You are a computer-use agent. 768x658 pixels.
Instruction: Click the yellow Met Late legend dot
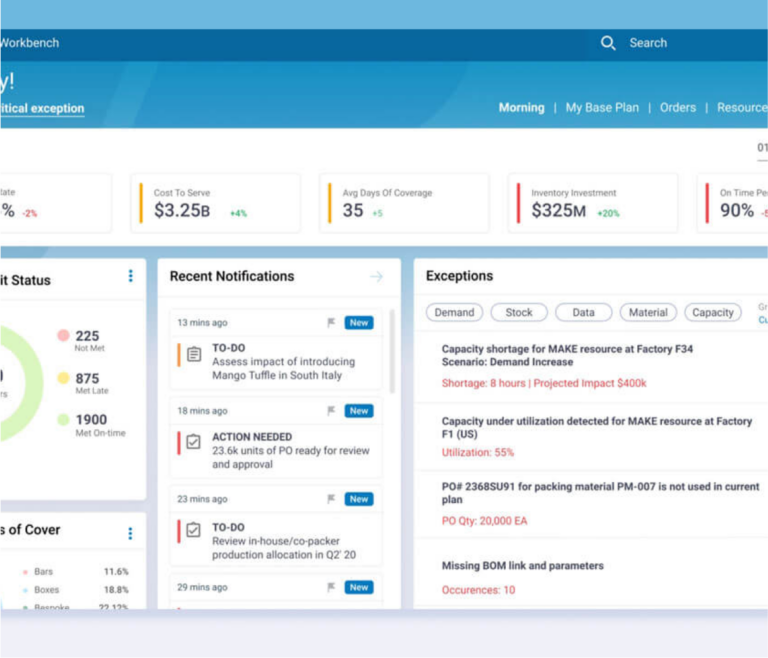click(x=63, y=378)
